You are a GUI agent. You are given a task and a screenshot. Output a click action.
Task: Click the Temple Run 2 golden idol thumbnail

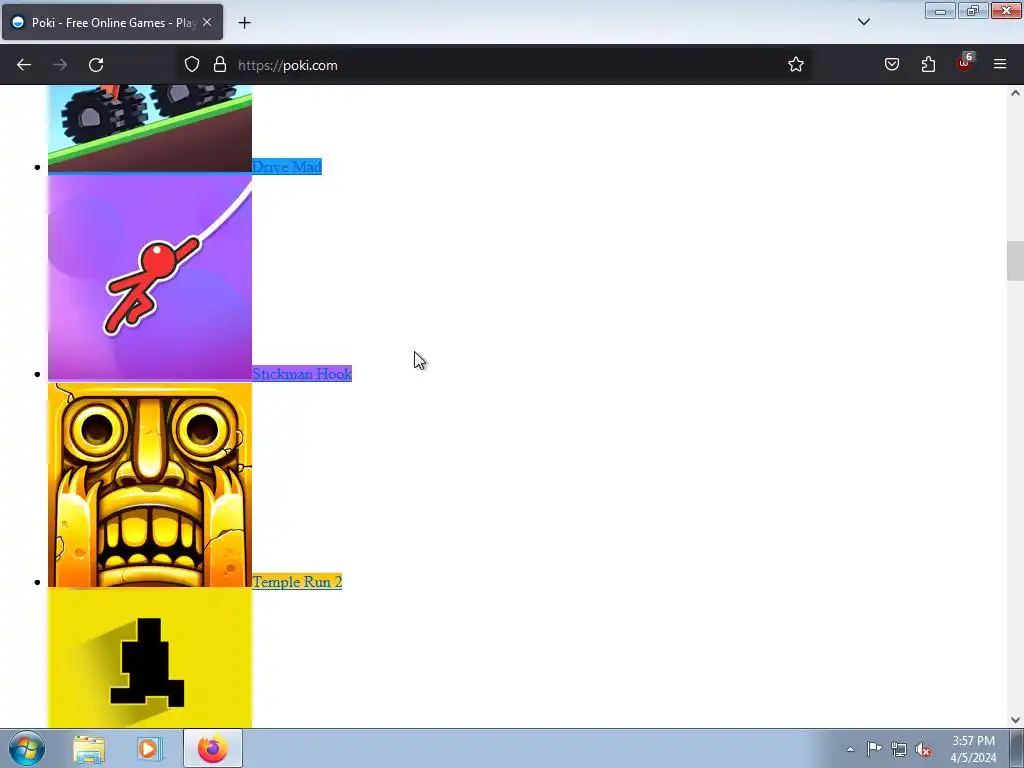point(150,485)
